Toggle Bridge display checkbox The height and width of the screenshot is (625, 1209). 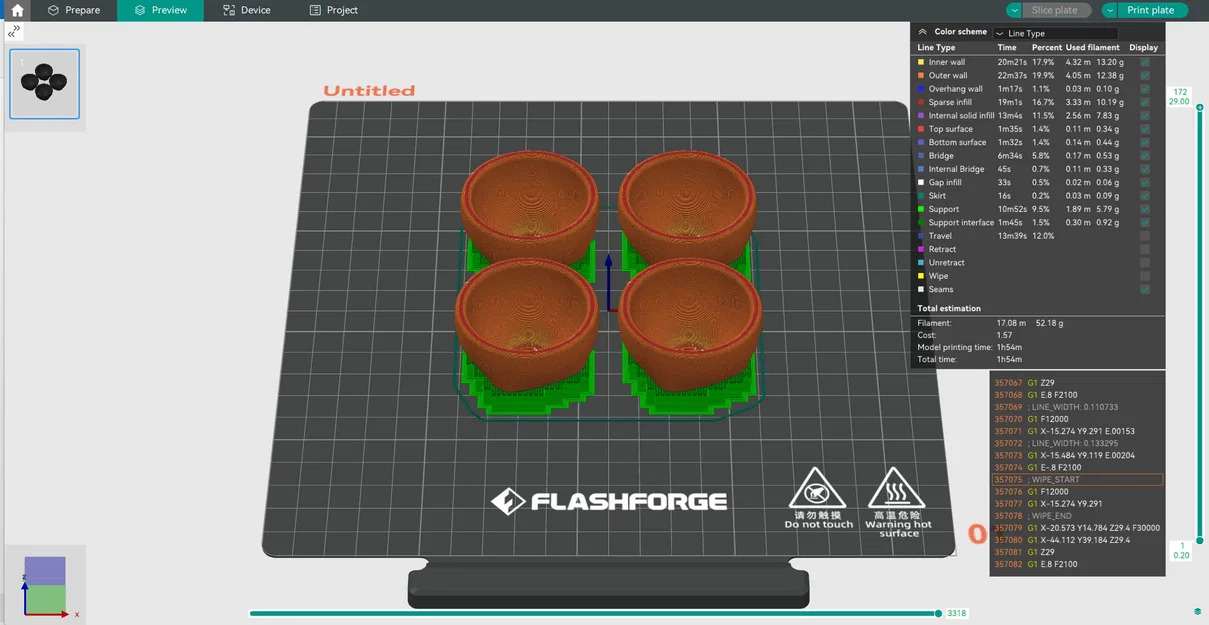coord(1145,155)
